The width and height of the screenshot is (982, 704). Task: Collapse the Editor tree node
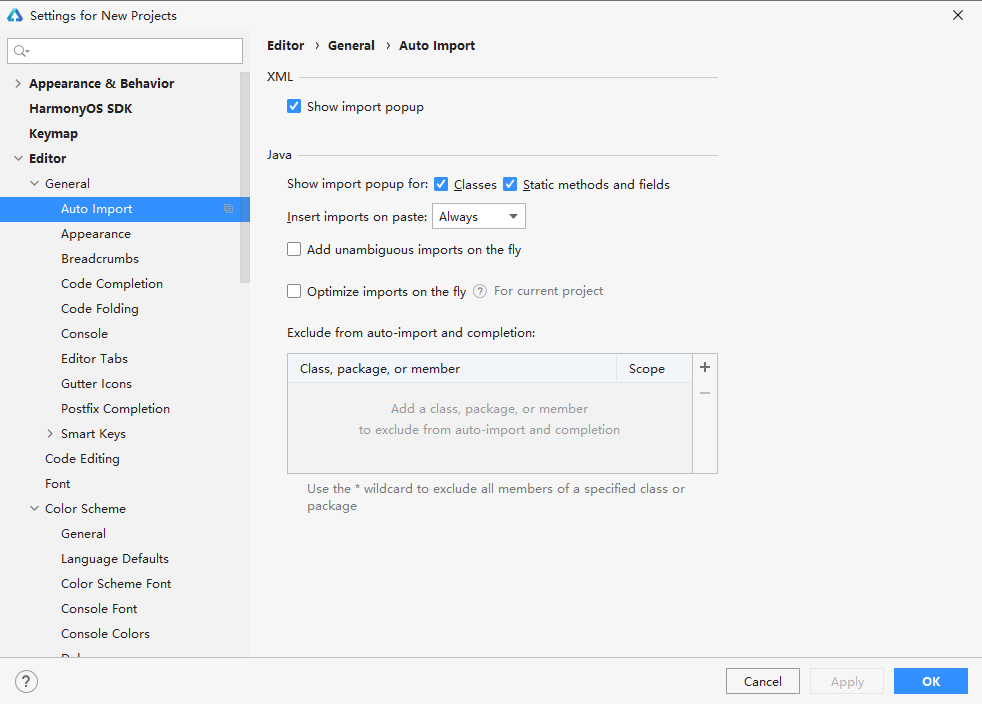tap(18, 158)
